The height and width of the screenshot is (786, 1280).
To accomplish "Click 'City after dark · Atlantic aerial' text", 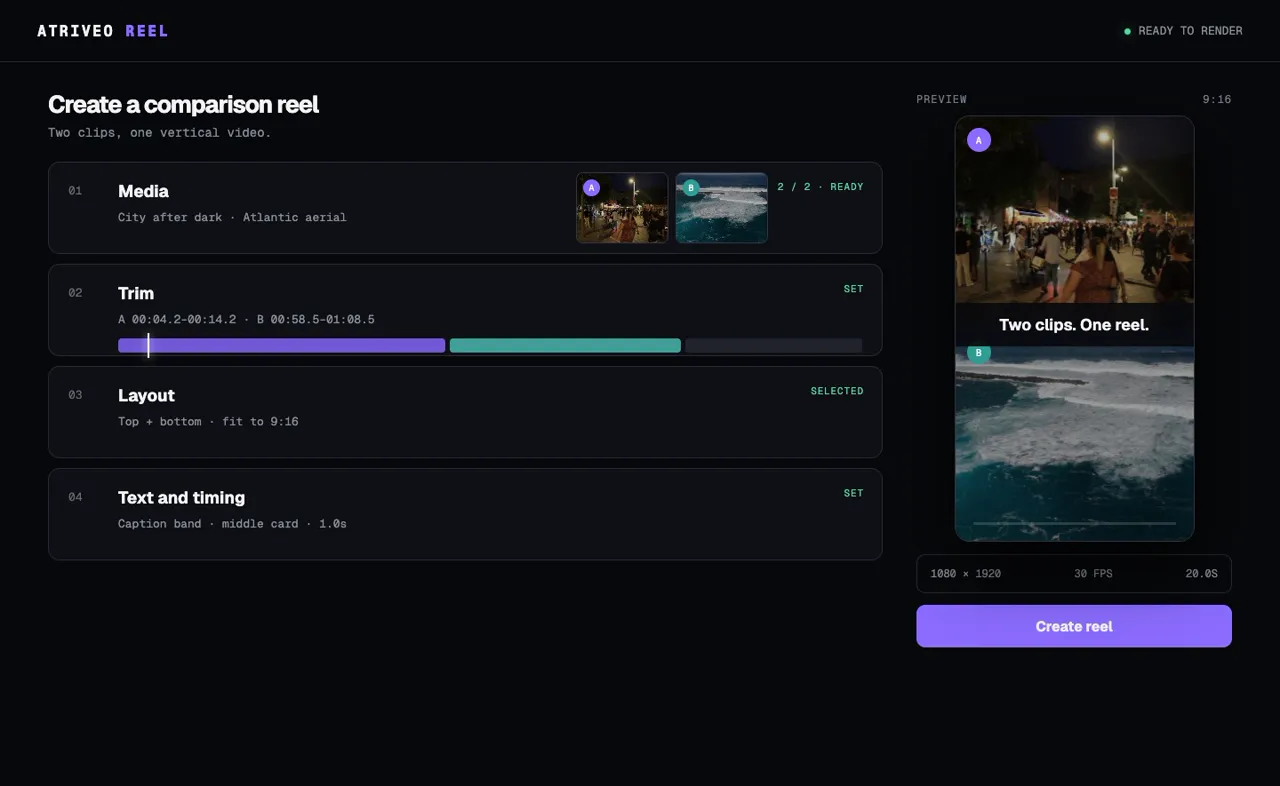I will click(232, 217).
